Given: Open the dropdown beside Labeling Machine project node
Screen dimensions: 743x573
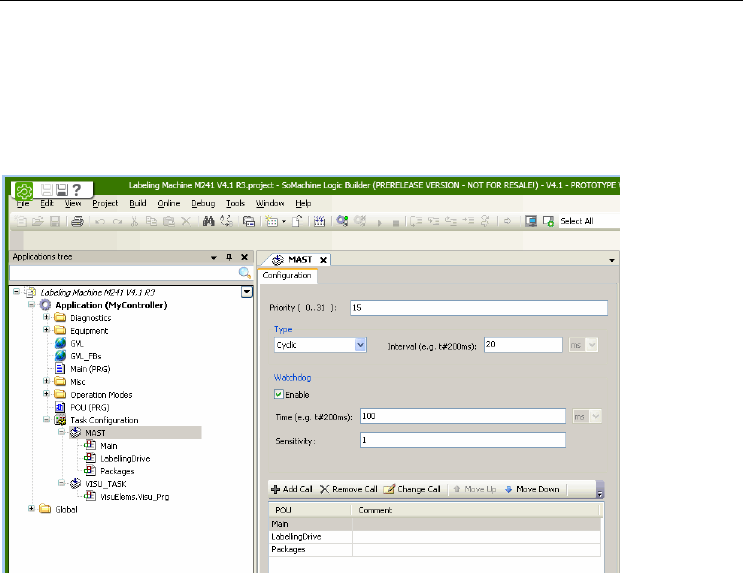Looking at the screenshot, I should click(x=246, y=292).
